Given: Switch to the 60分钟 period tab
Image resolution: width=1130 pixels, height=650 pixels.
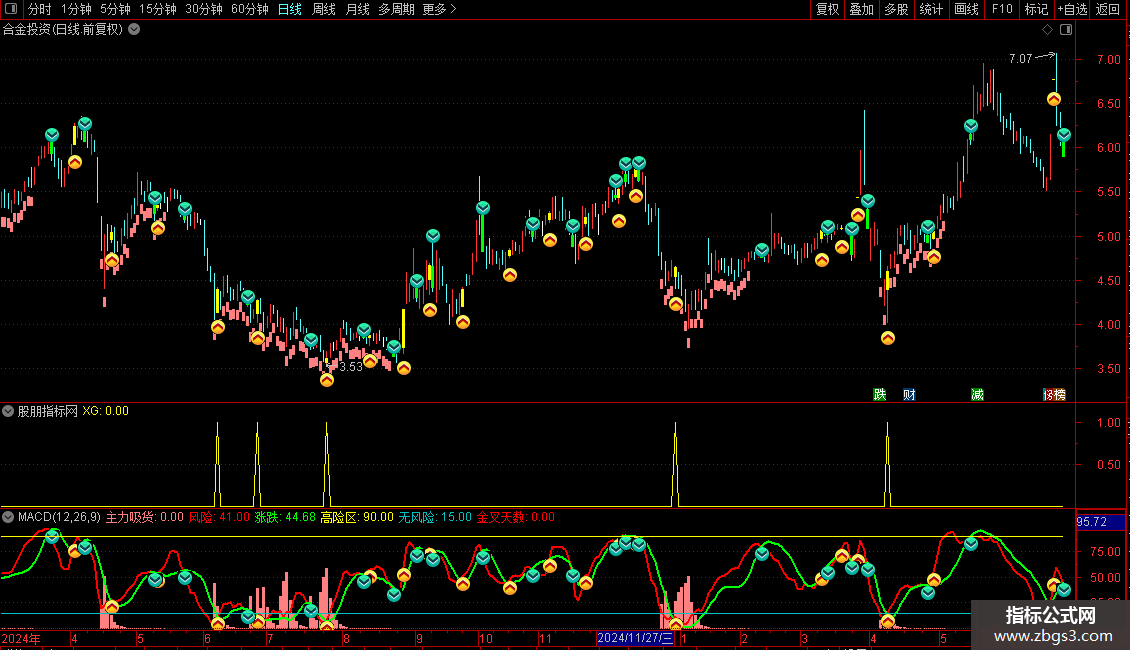Looking at the screenshot, I should (x=250, y=9).
